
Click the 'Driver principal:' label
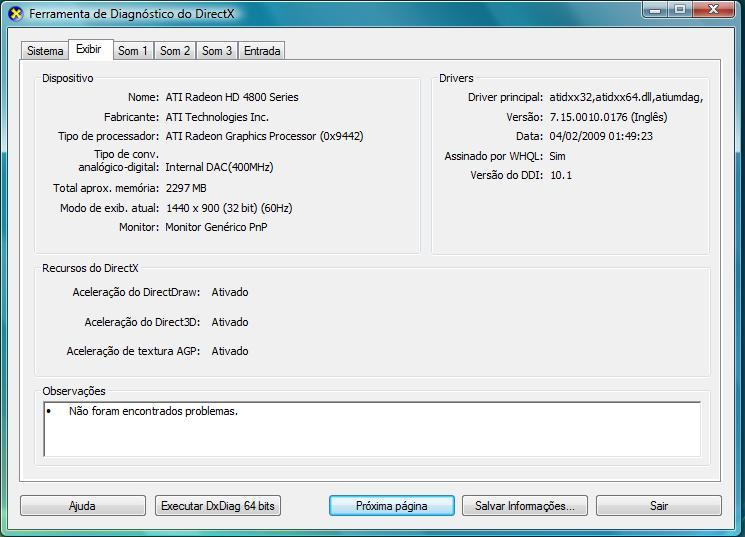pos(506,97)
